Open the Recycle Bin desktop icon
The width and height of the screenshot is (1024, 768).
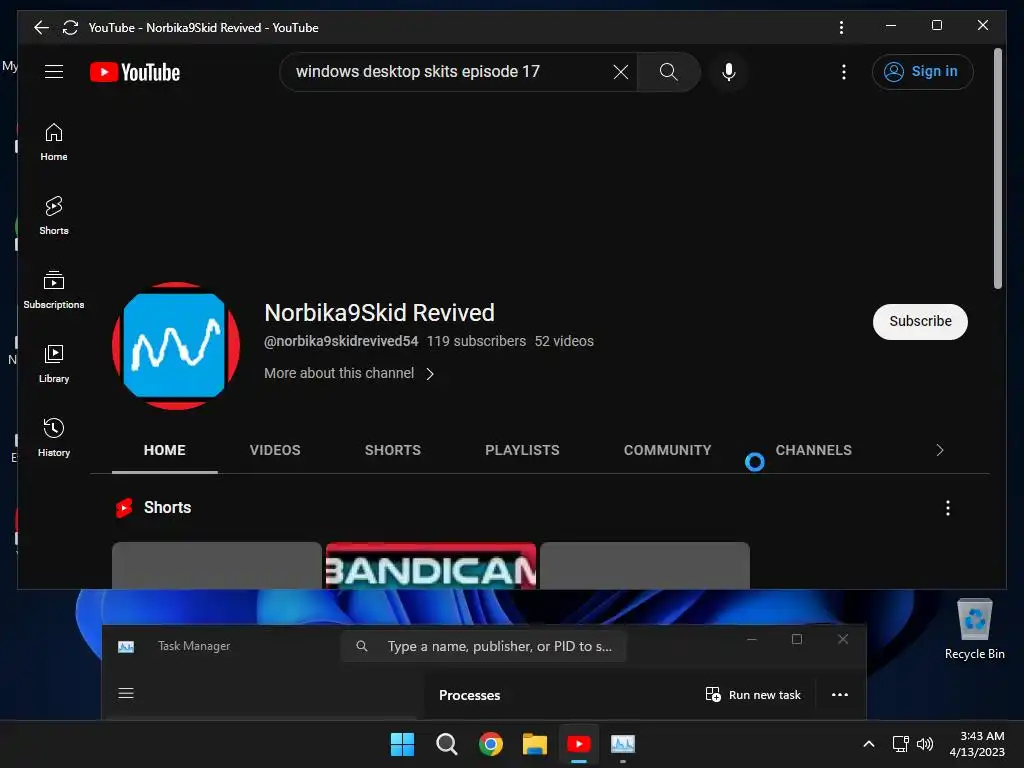click(x=974, y=629)
